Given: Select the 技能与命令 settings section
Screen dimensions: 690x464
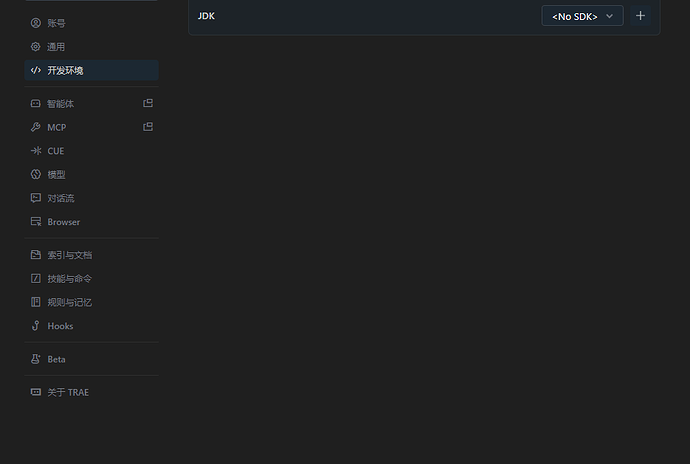Looking at the screenshot, I should pyautogui.click(x=92, y=279).
